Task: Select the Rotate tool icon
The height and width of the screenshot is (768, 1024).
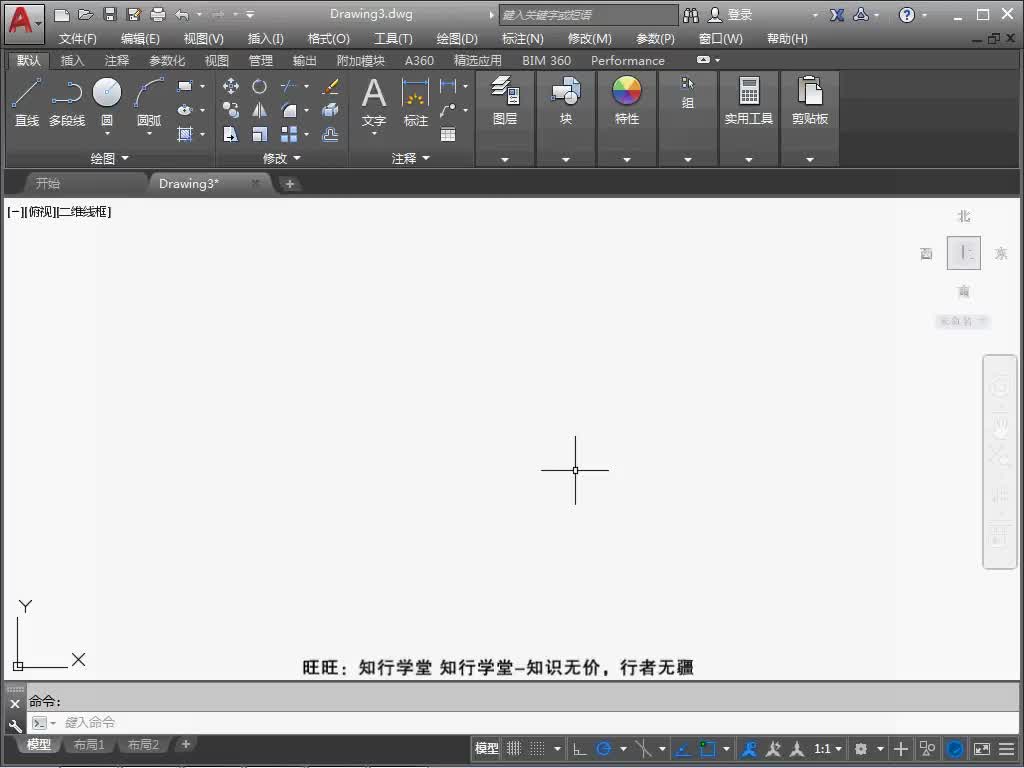Action: point(259,86)
